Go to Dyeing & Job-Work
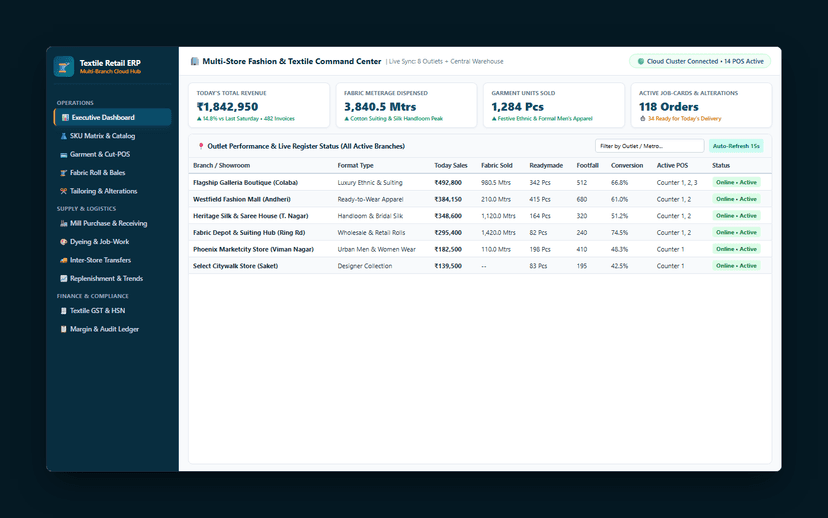This screenshot has height=518, width=828. click(x=112, y=242)
